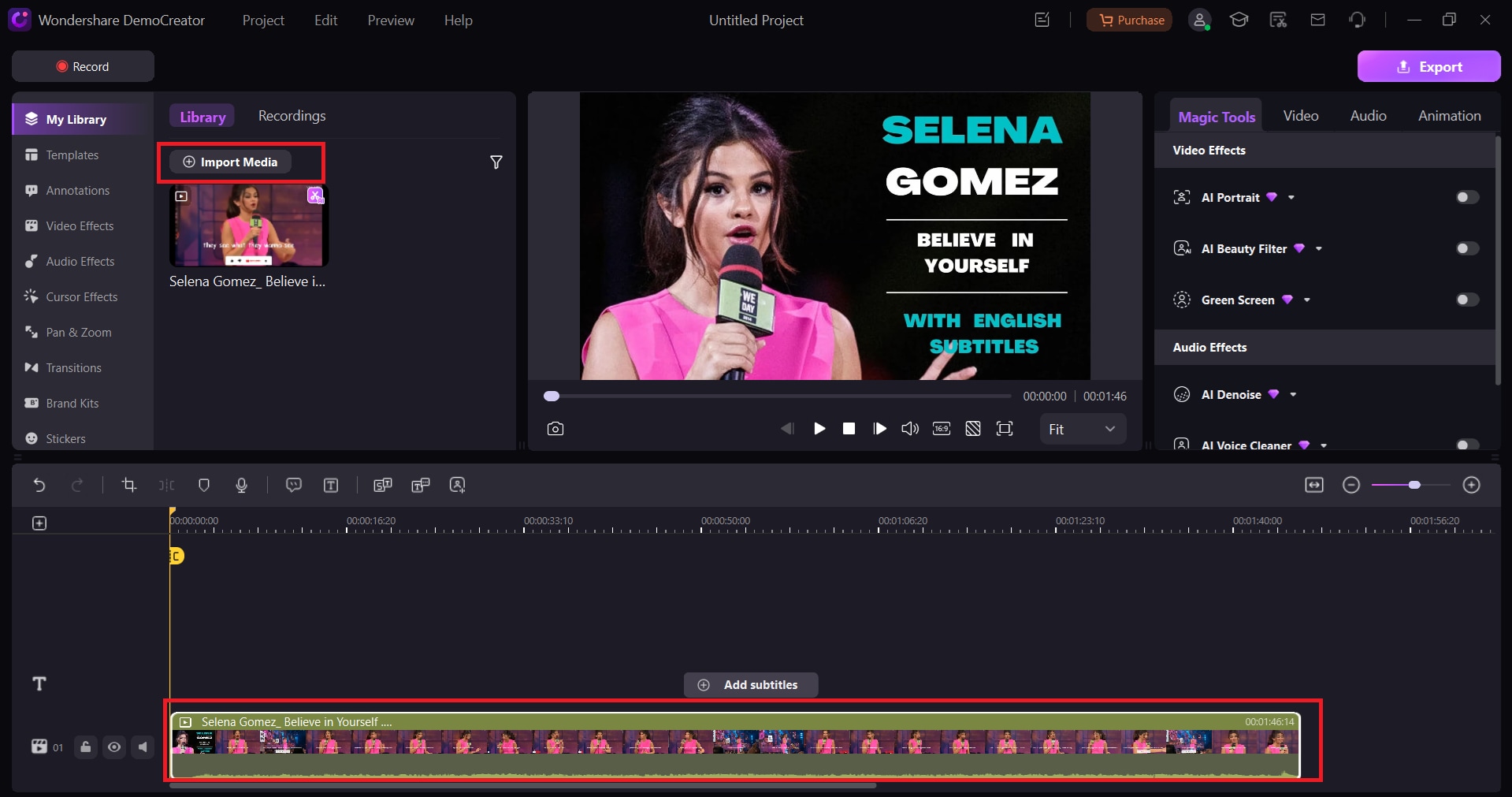Click the preview volume speaker icon
Viewport: 1512px width, 797px height.
click(910, 429)
